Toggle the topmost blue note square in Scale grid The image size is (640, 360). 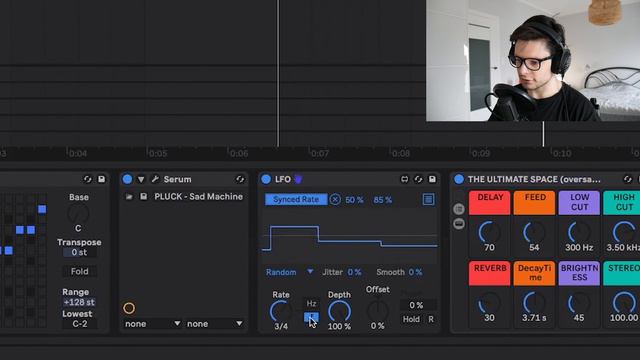click(42, 209)
